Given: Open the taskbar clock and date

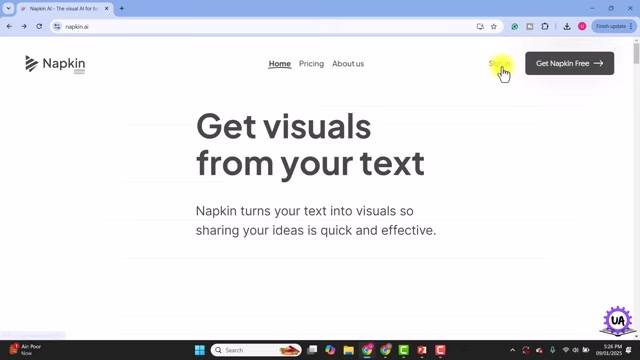Looking at the screenshot, I should click(x=609, y=350).
